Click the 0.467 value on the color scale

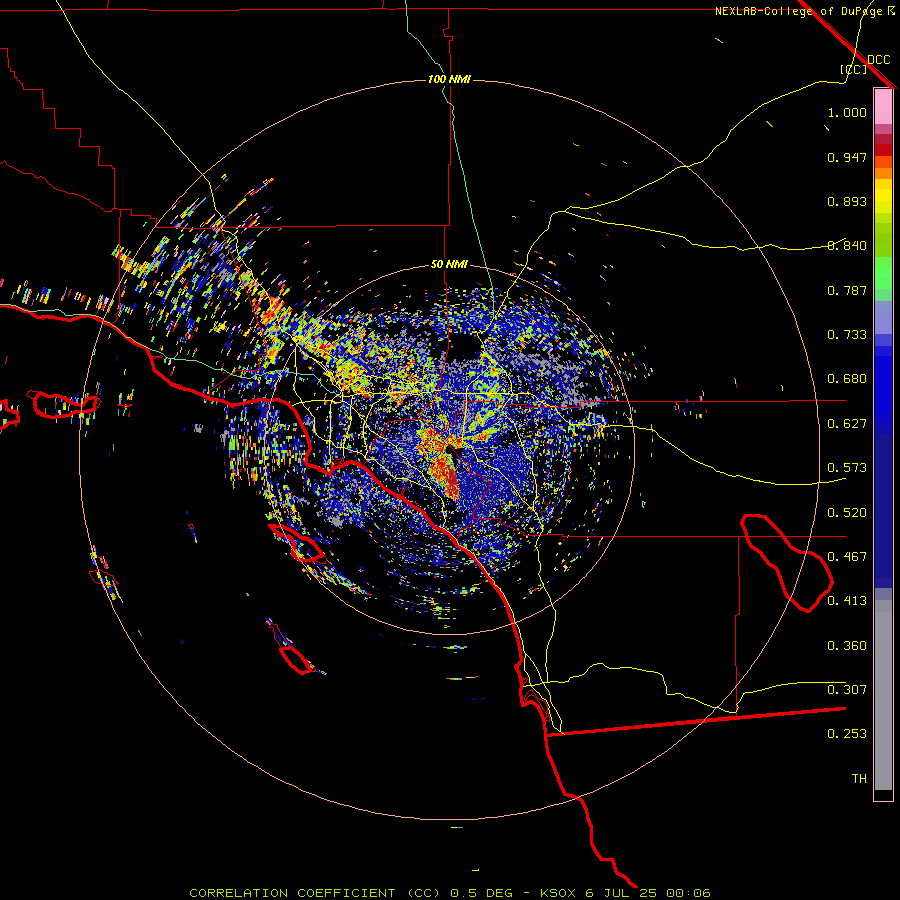[x=847, y=557]
